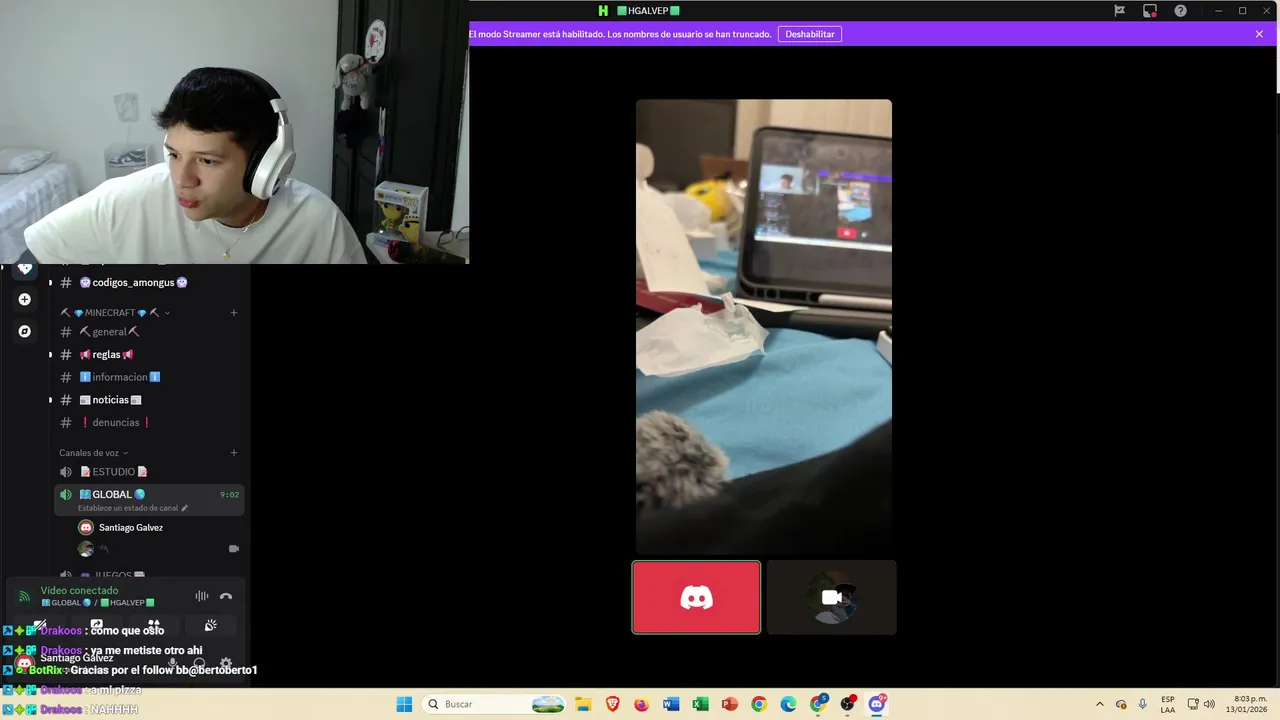Open Microsoft Word from the taskbar
The image size is (1280, 720).
(671, 704)
